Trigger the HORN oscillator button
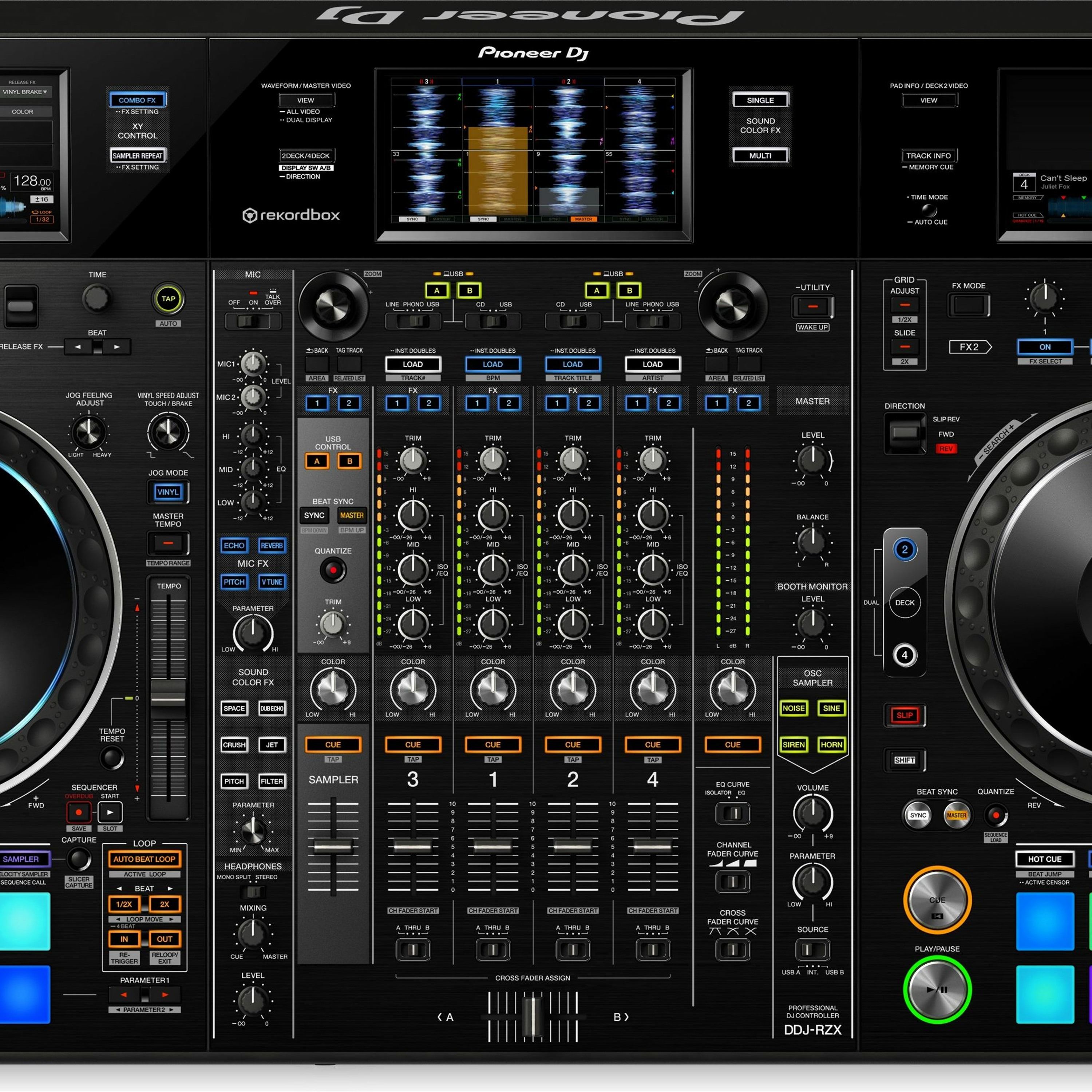 coord(831,744)
